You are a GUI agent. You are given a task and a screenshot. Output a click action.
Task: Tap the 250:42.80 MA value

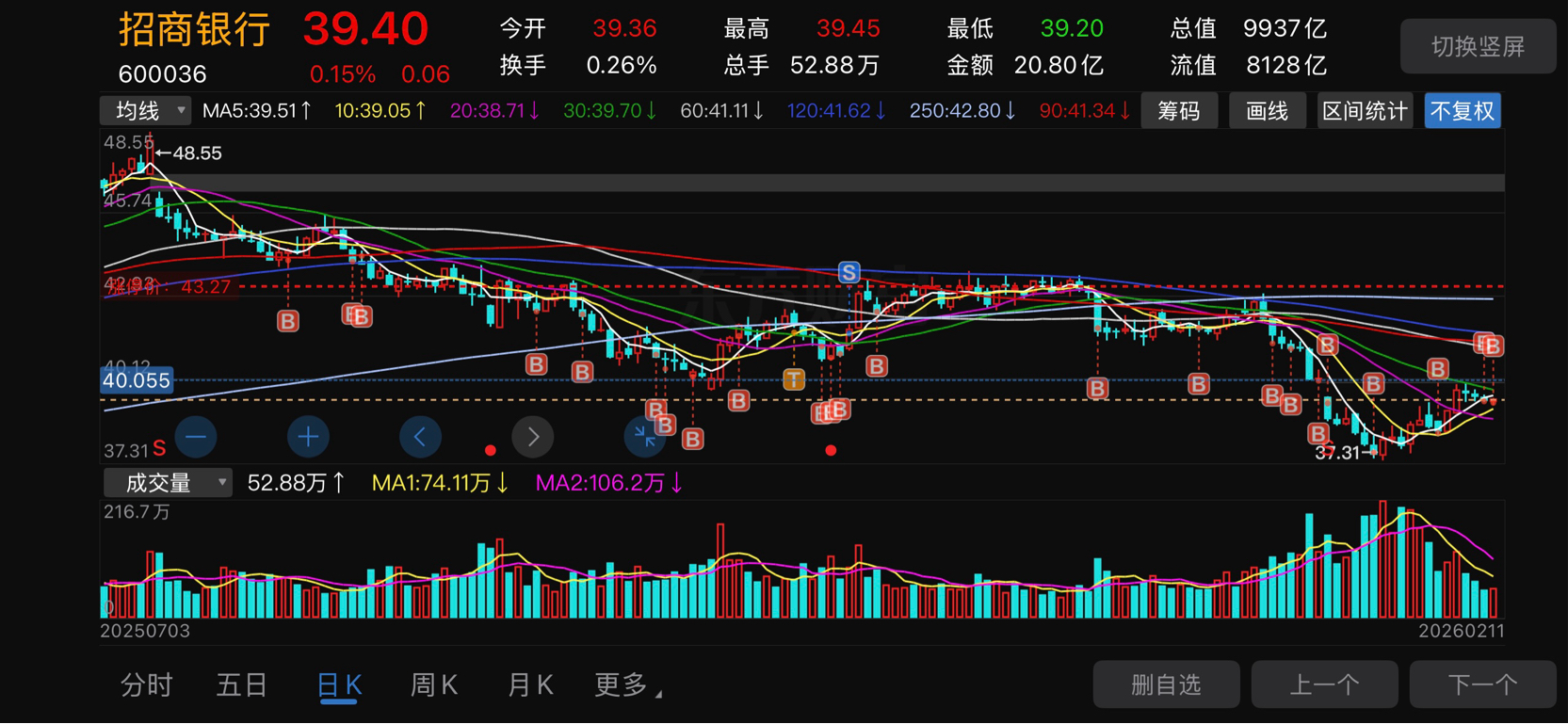[x=962, y=111]
